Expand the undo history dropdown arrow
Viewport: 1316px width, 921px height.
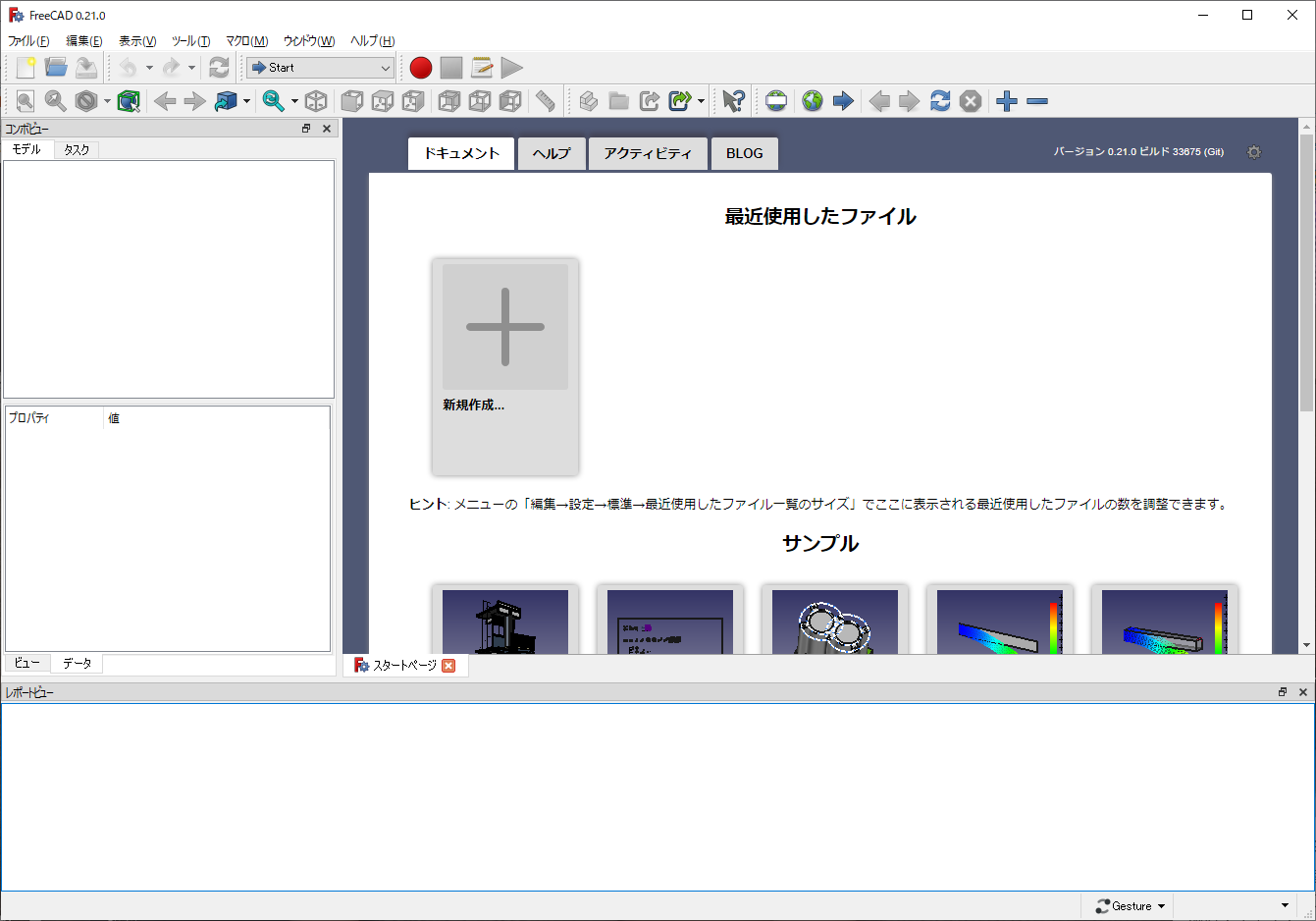[x=149, y=68]
